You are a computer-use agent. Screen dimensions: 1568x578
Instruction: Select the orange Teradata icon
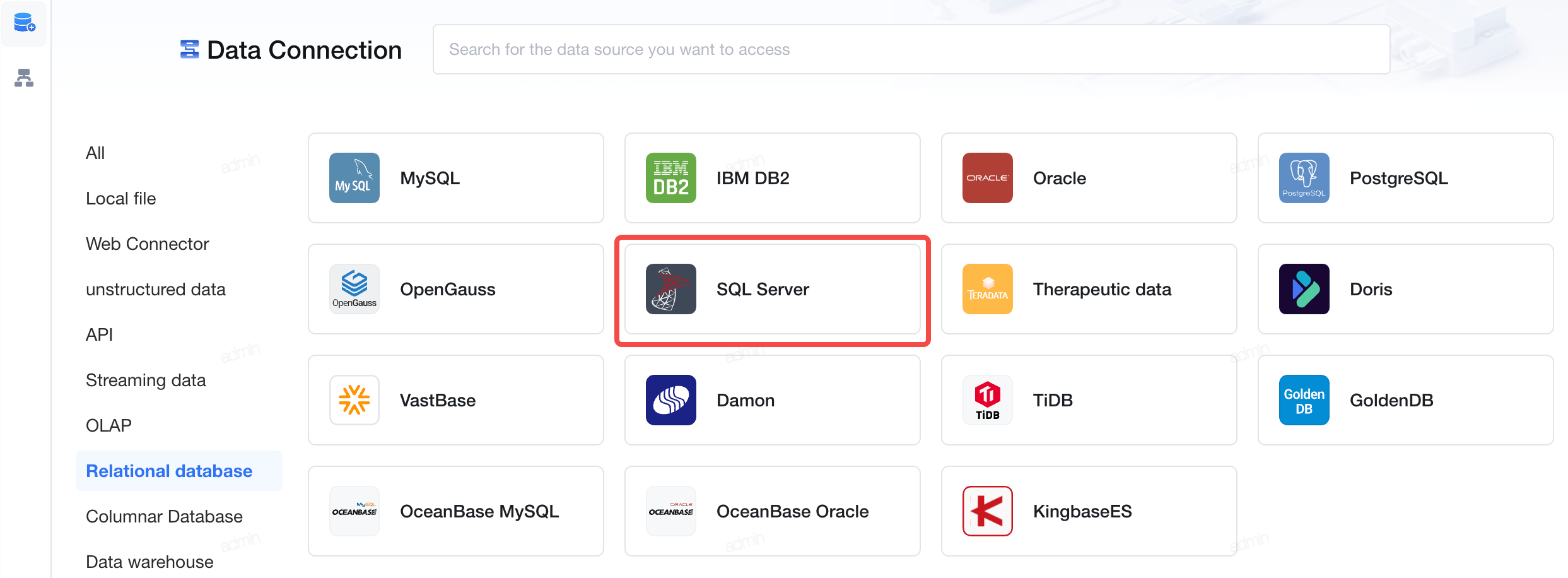(x=987, y=289)
